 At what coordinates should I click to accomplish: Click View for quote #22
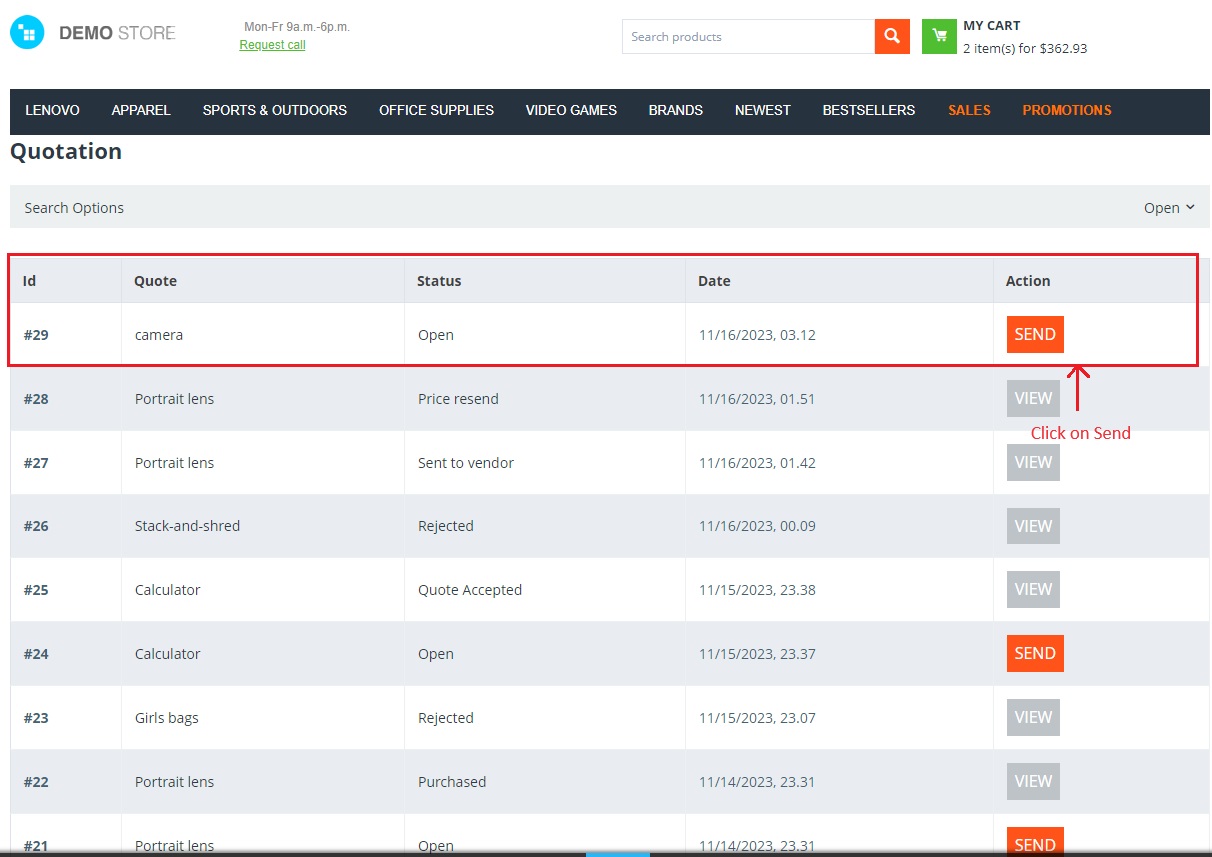(x=1033, y=781)
